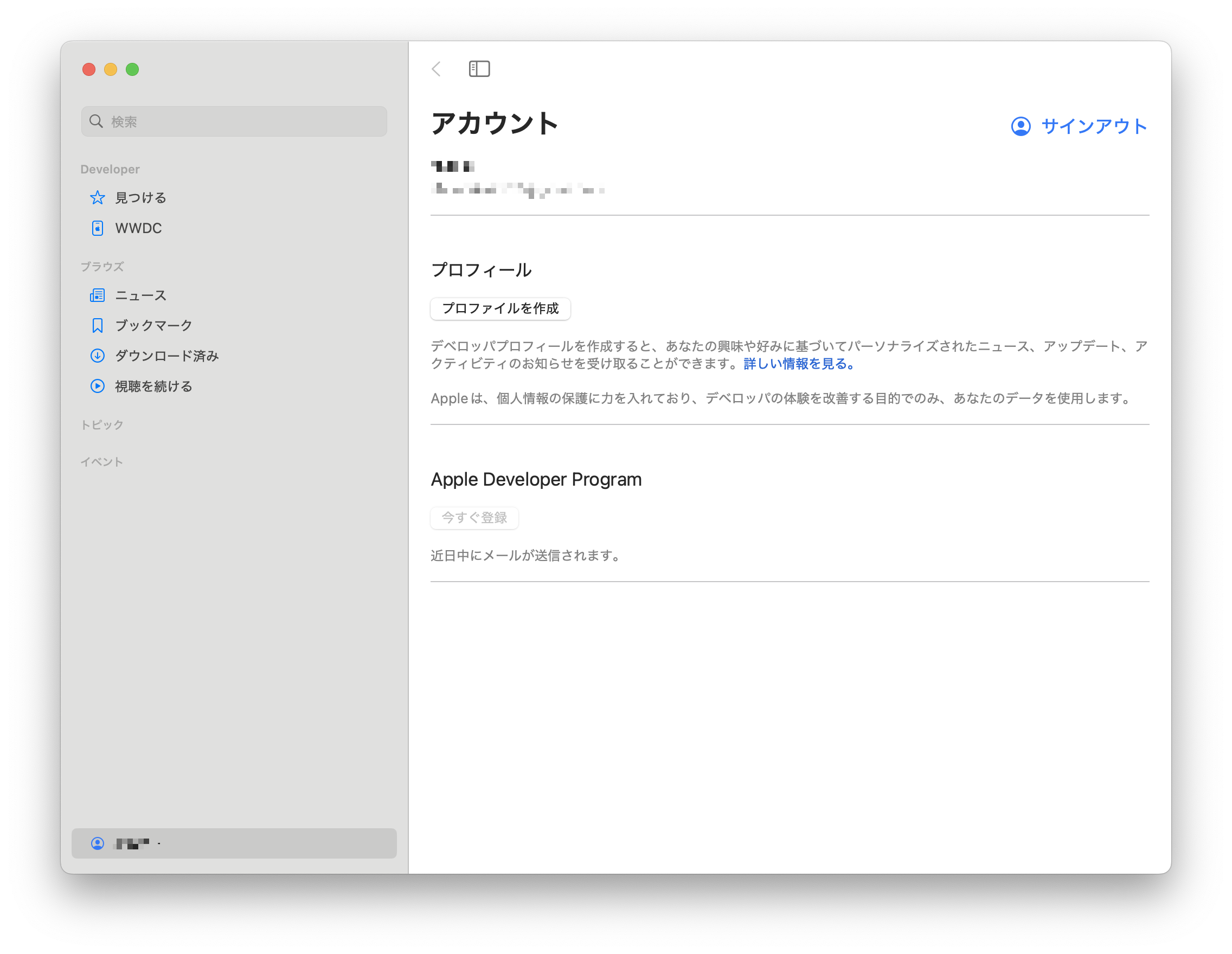Click the 視聴を続ける play icon
The image size is (1232, 954).
click(x=97, y=386)
